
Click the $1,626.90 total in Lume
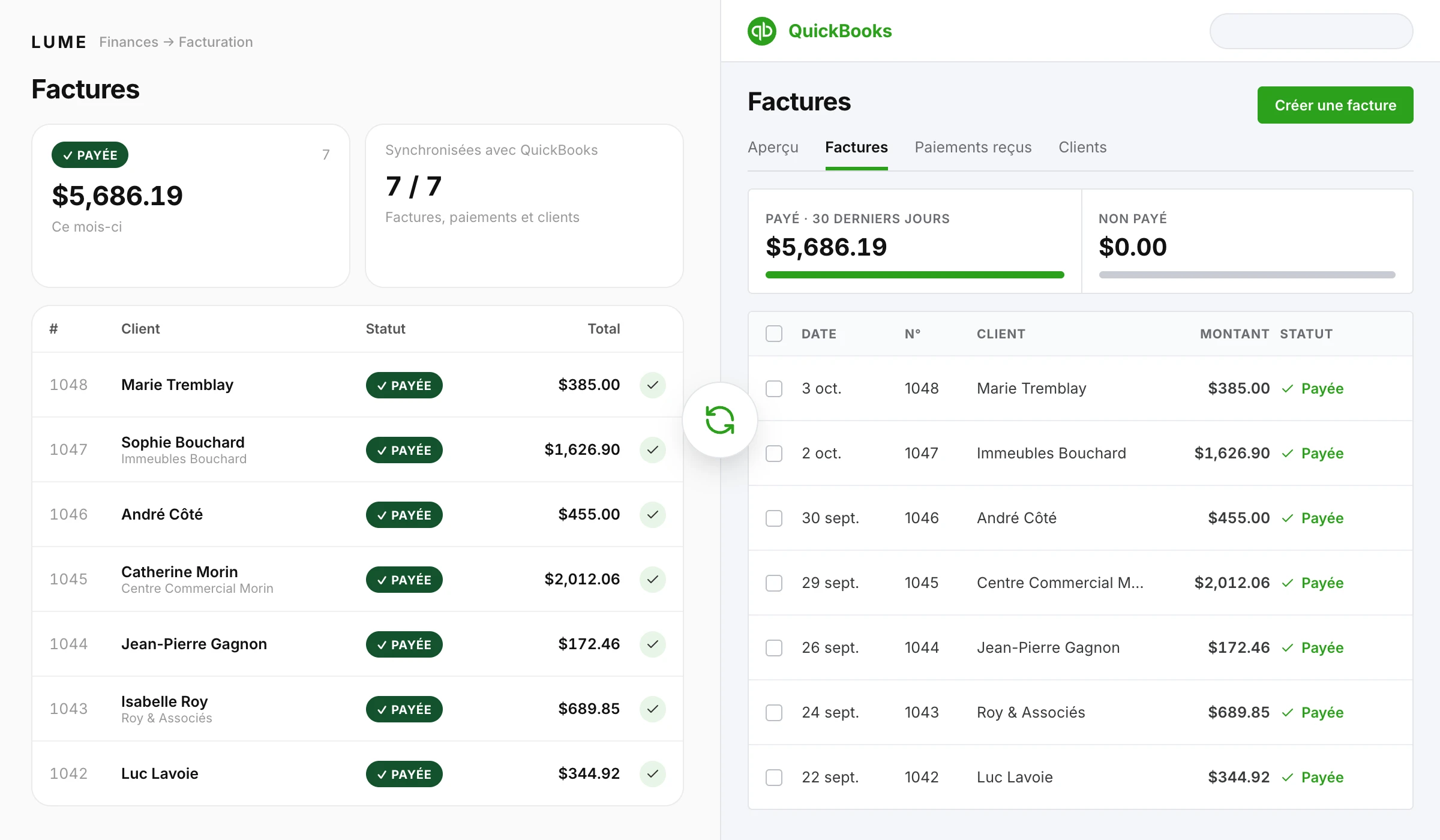coord(582,449)
